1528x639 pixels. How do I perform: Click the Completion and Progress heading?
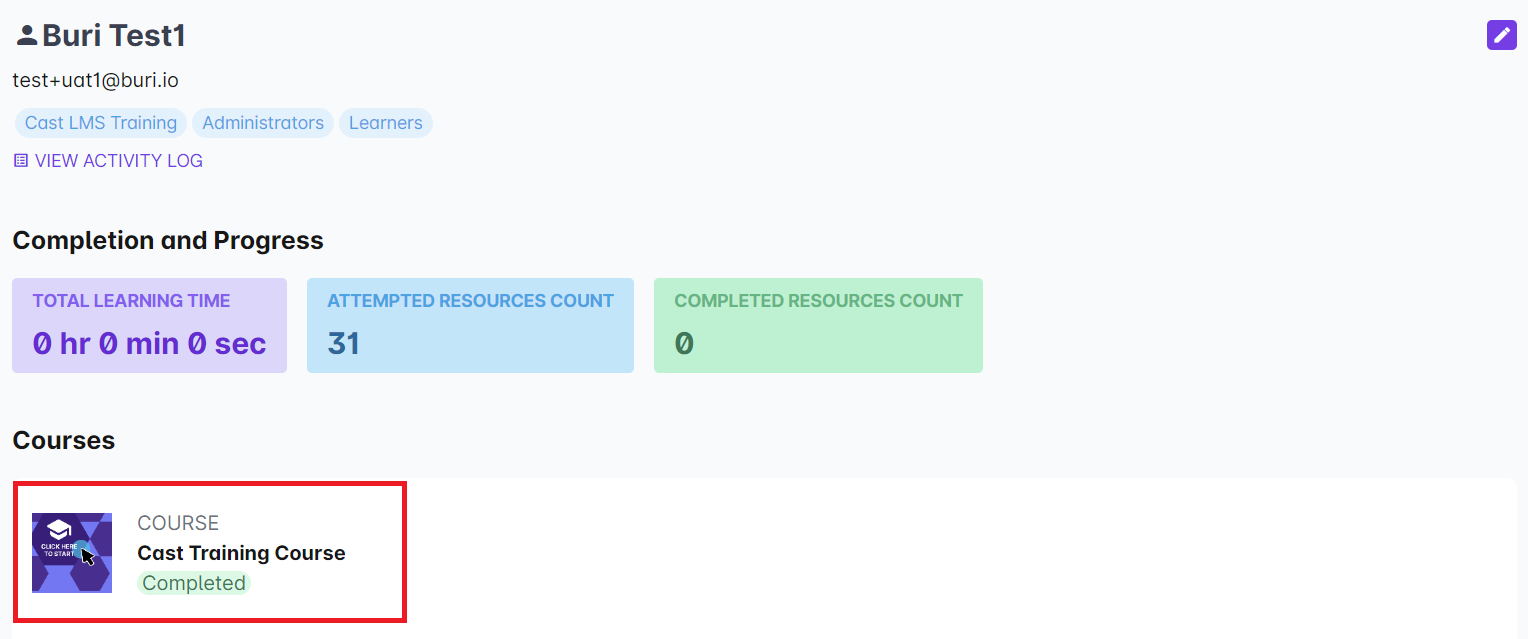pos(168,240)
